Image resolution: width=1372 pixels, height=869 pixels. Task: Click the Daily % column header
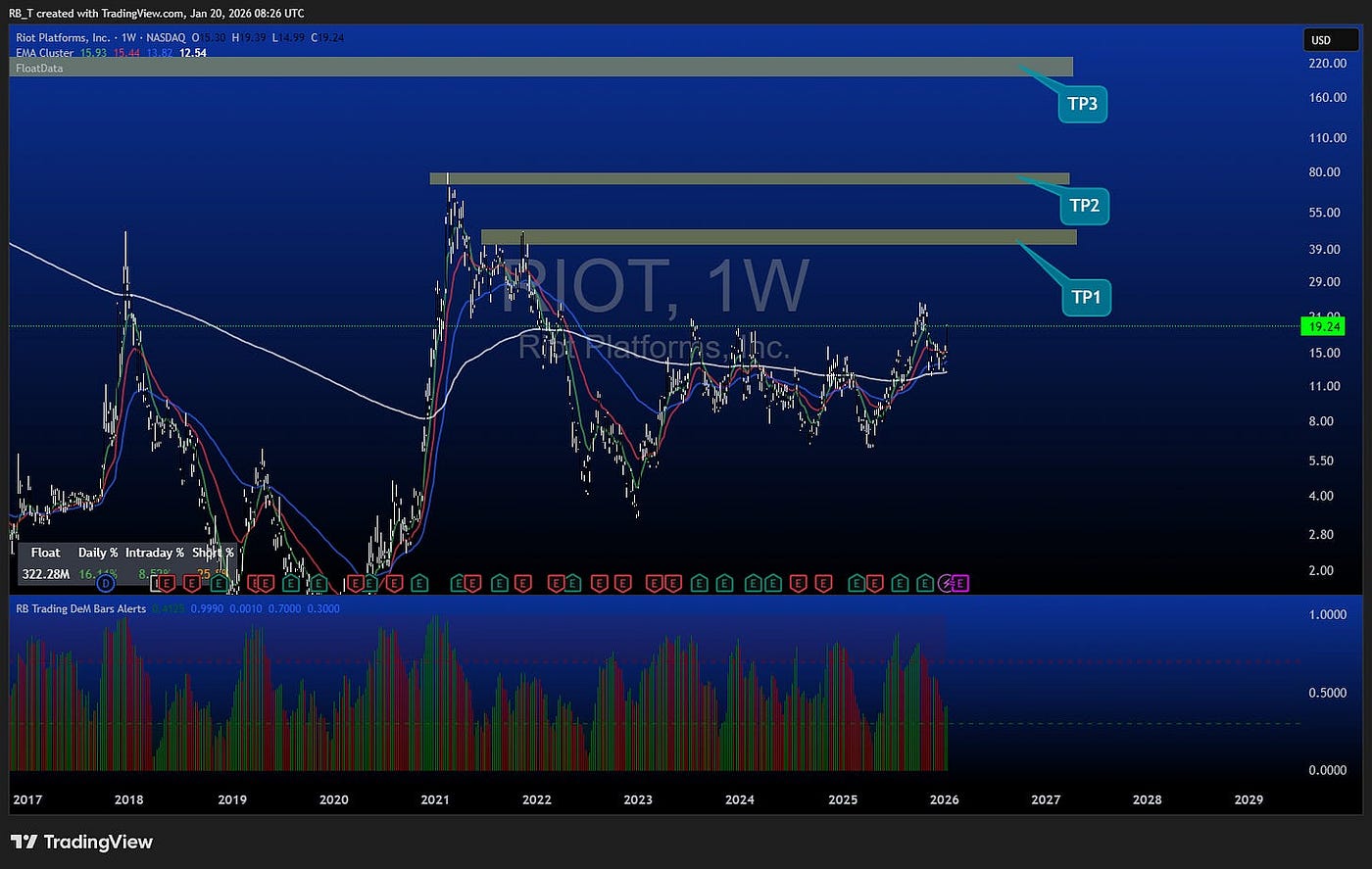[x=98, y=554]
